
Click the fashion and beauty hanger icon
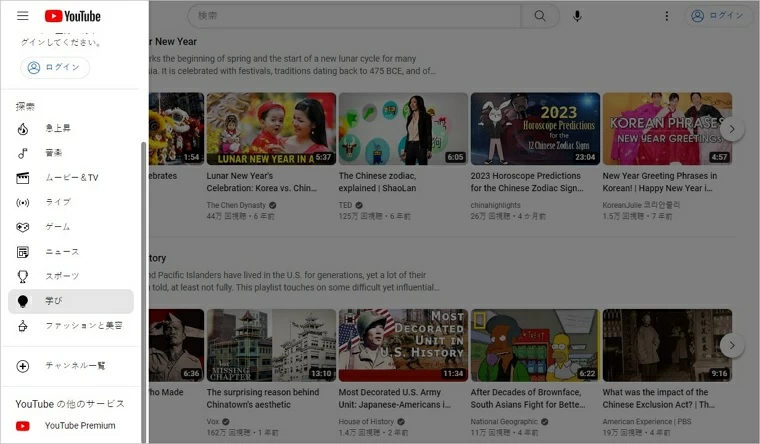pyautogui.click(x=23, y=326)
